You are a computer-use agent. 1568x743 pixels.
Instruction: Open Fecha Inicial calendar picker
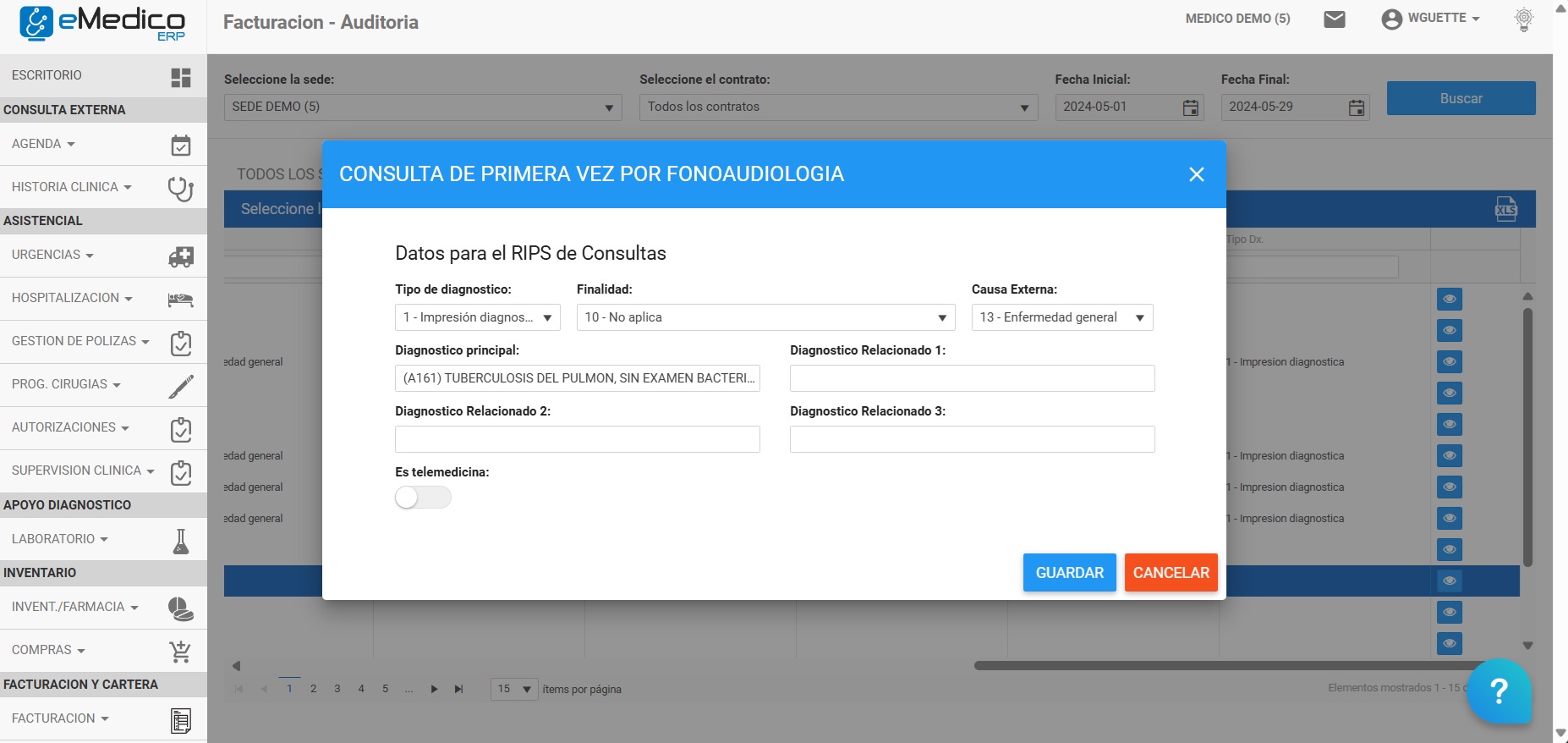click(x=1191, y=107)
